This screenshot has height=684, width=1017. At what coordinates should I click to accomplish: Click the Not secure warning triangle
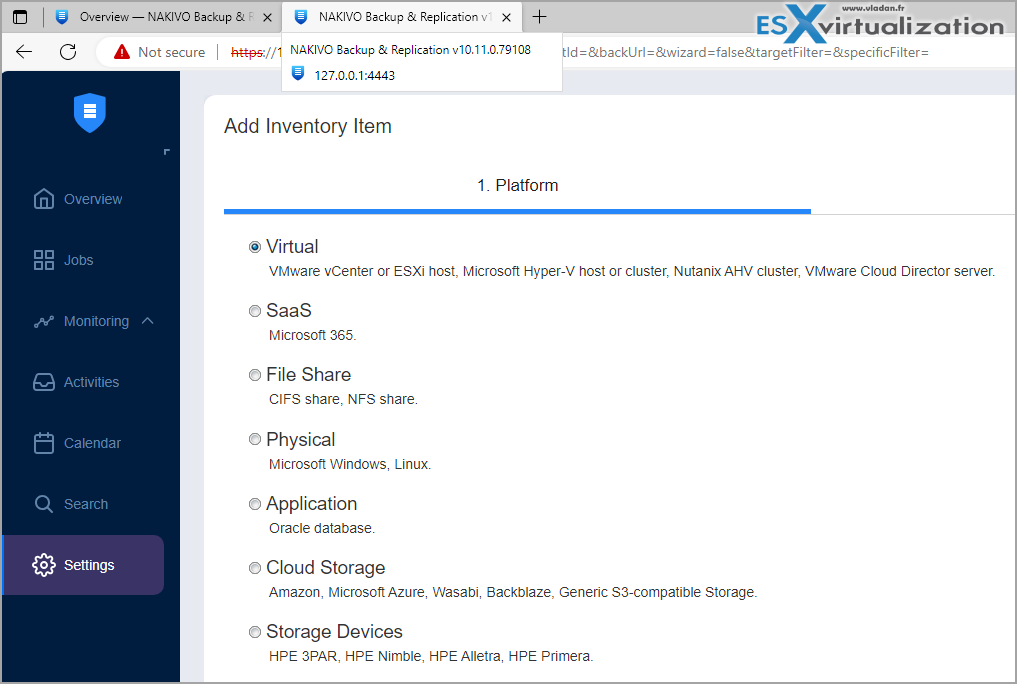coord(121,52)
